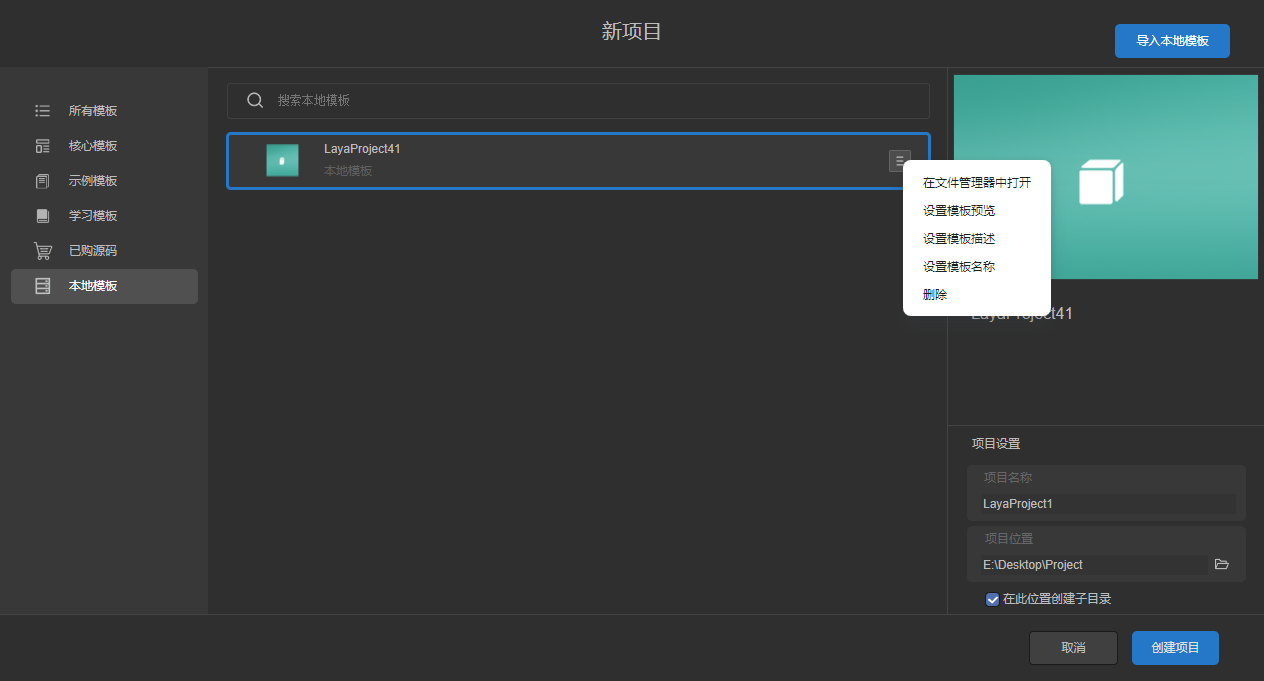Click 设置模板描述 in the context menu

(958, 239)
